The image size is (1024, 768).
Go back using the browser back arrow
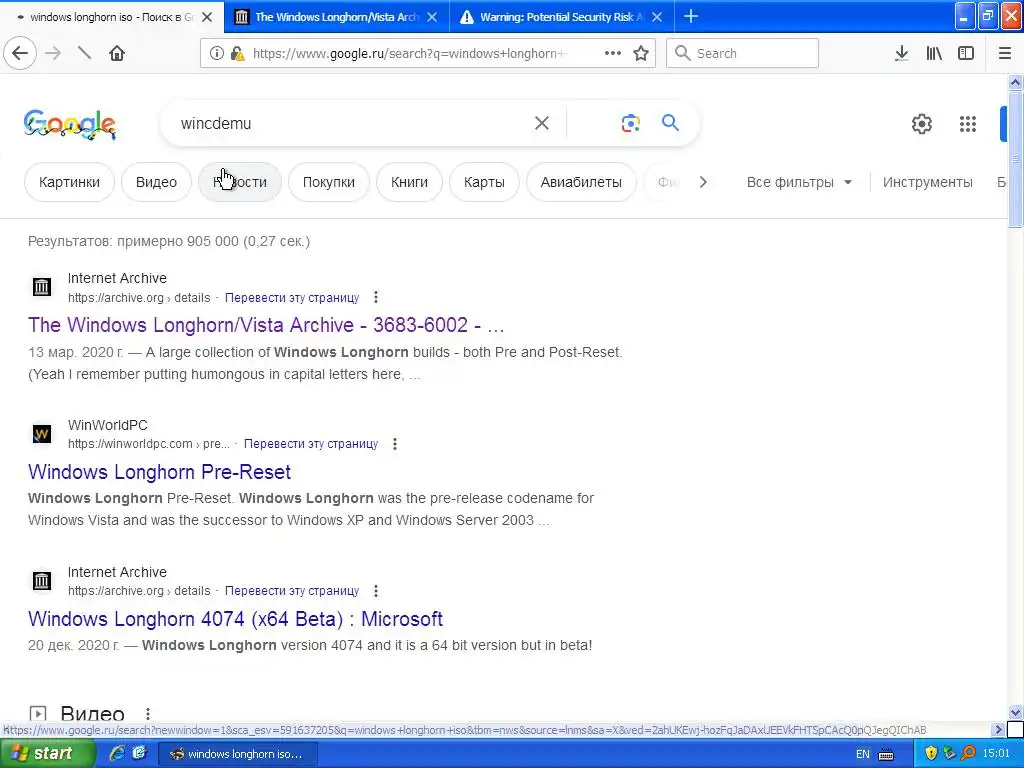(20, 53)
